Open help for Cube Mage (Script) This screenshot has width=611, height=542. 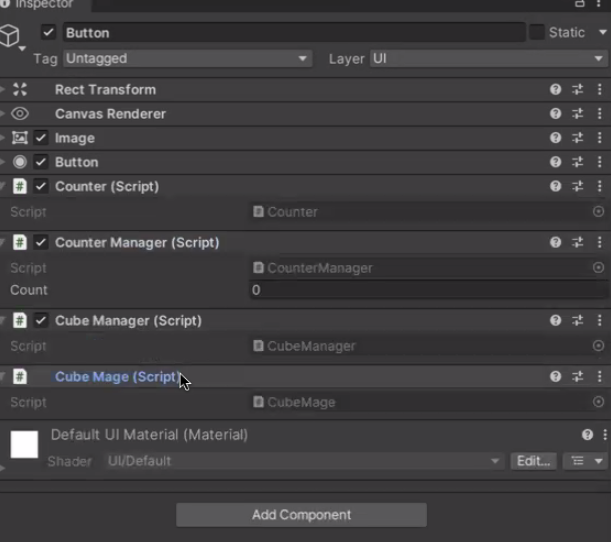pyautogui.click(x=555, y=376)
